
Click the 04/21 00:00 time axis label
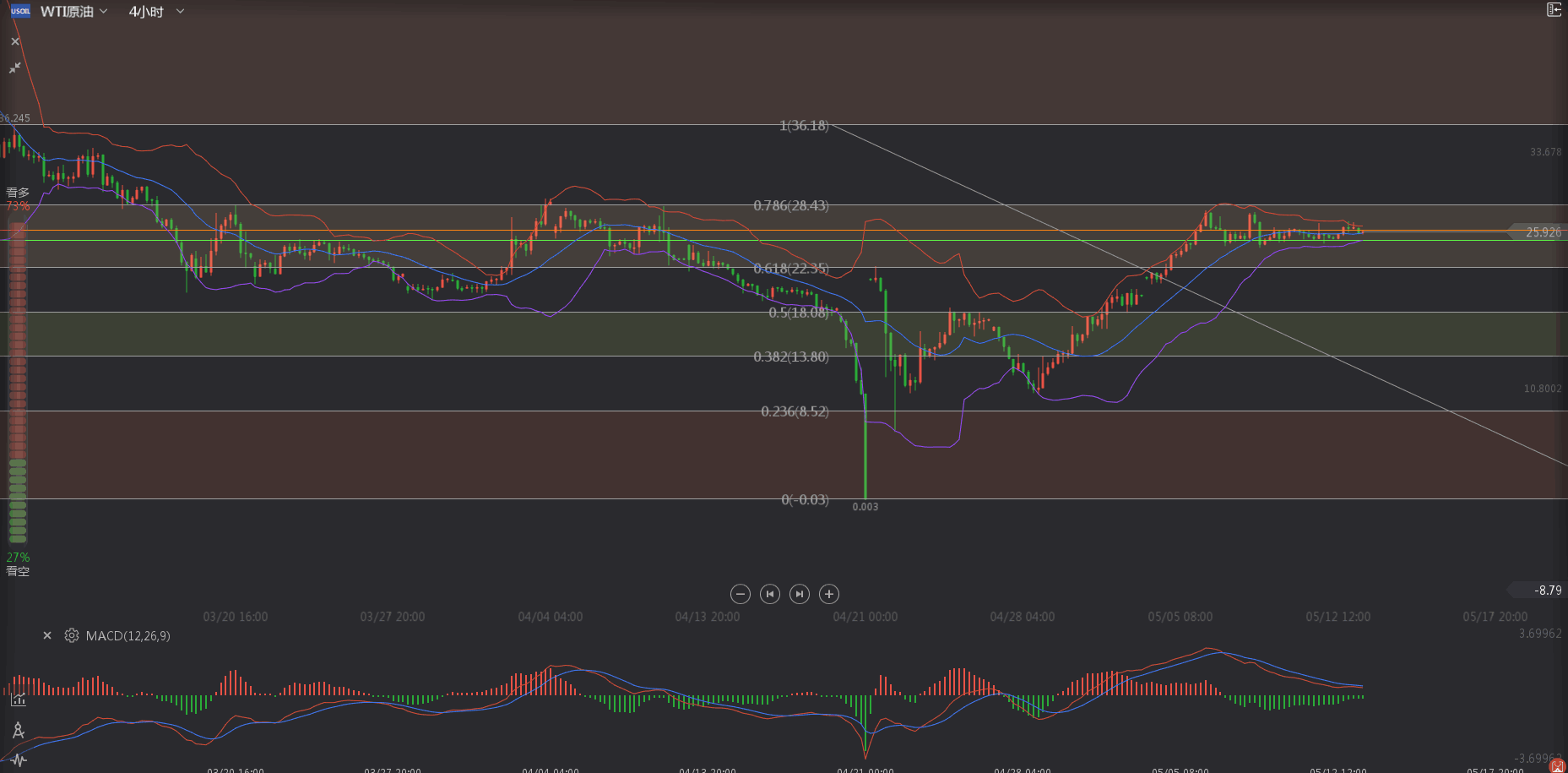tap(865, 617)
